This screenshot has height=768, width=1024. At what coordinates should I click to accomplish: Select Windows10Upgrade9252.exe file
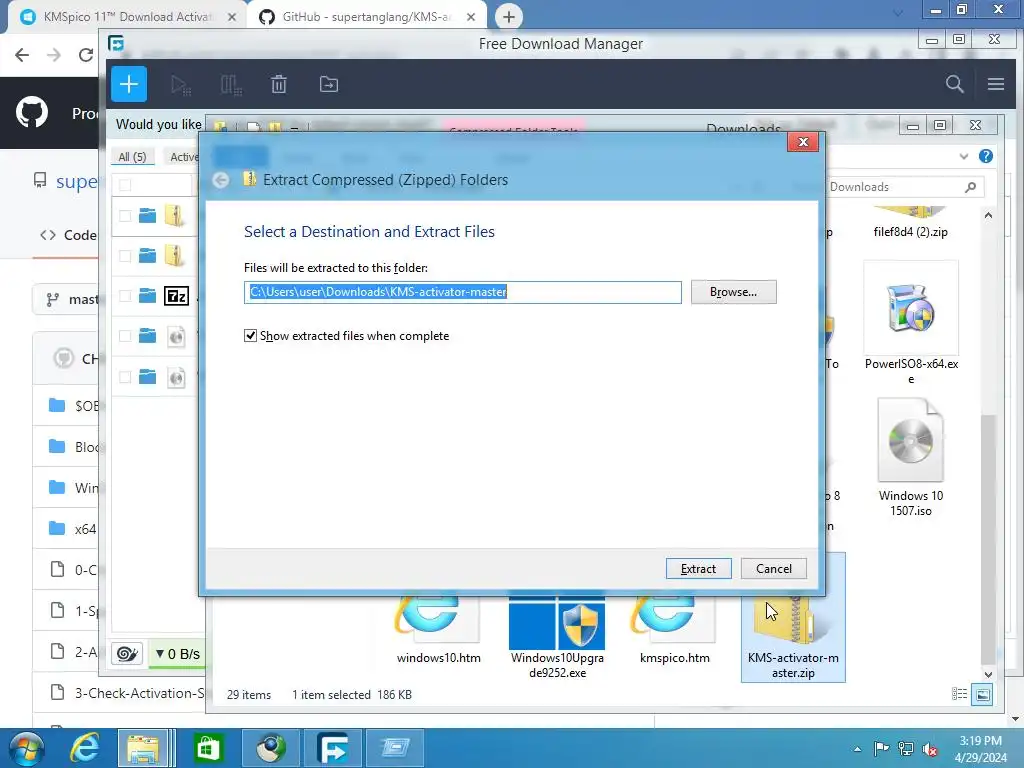(557, 636)
